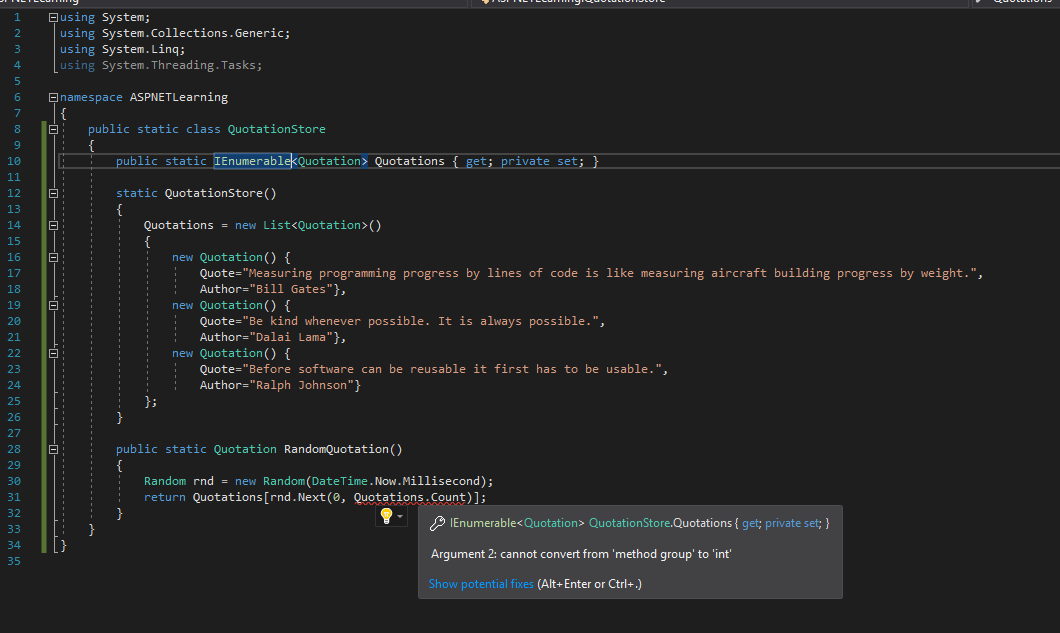Click the Show potential fixes link

point(483,582)
